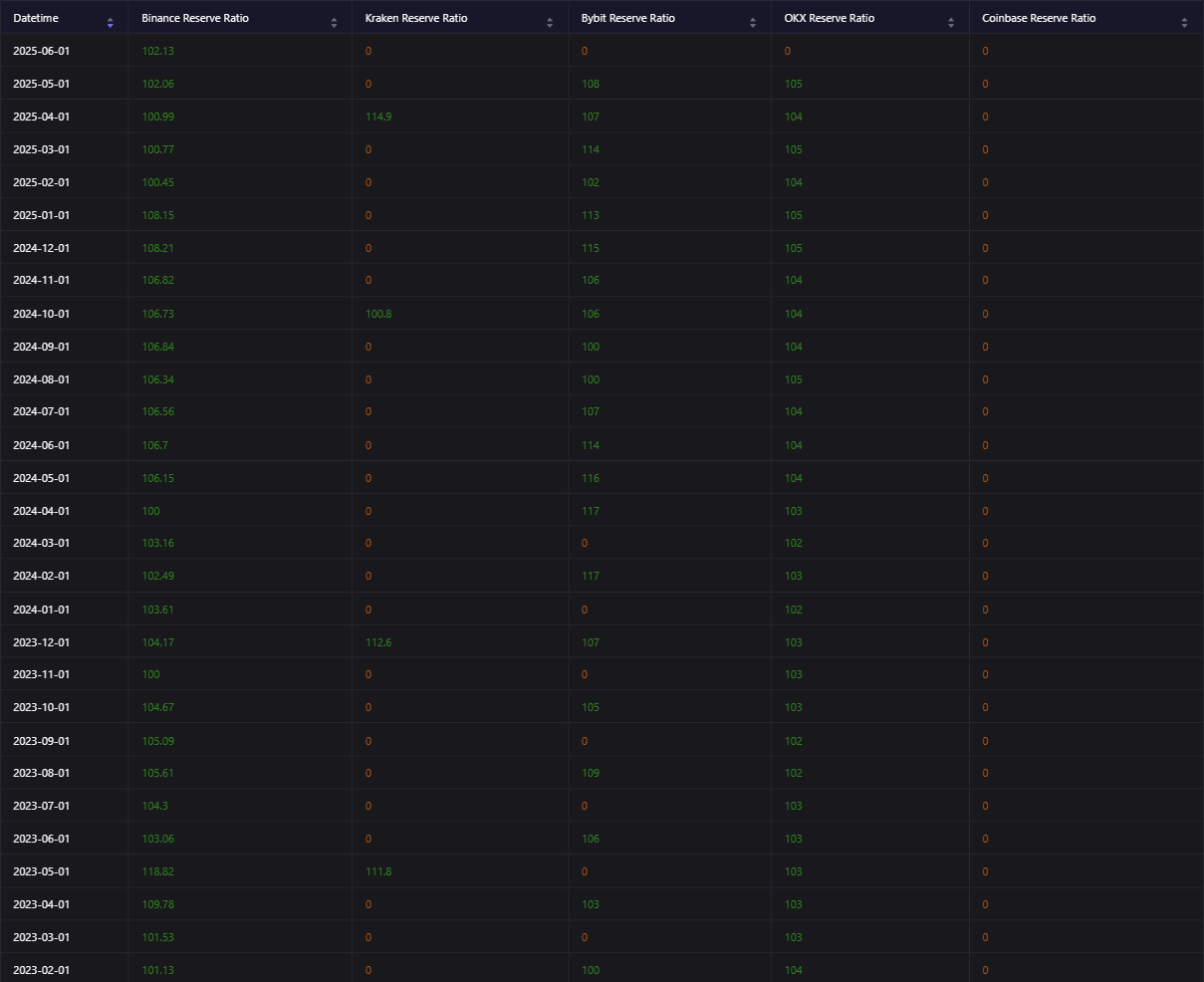Click Coinbase value 0 in 2024-06-01 row

986,445
